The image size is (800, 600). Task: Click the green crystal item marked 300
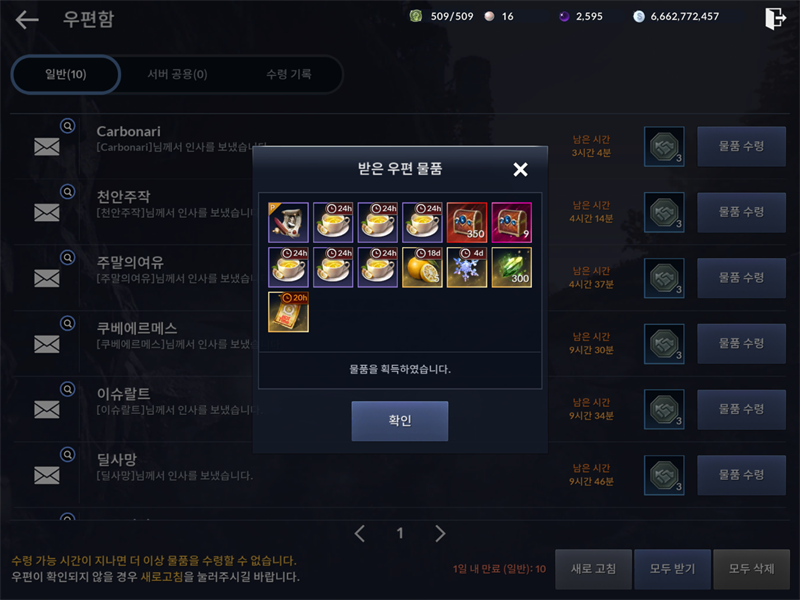click(512, 267)
